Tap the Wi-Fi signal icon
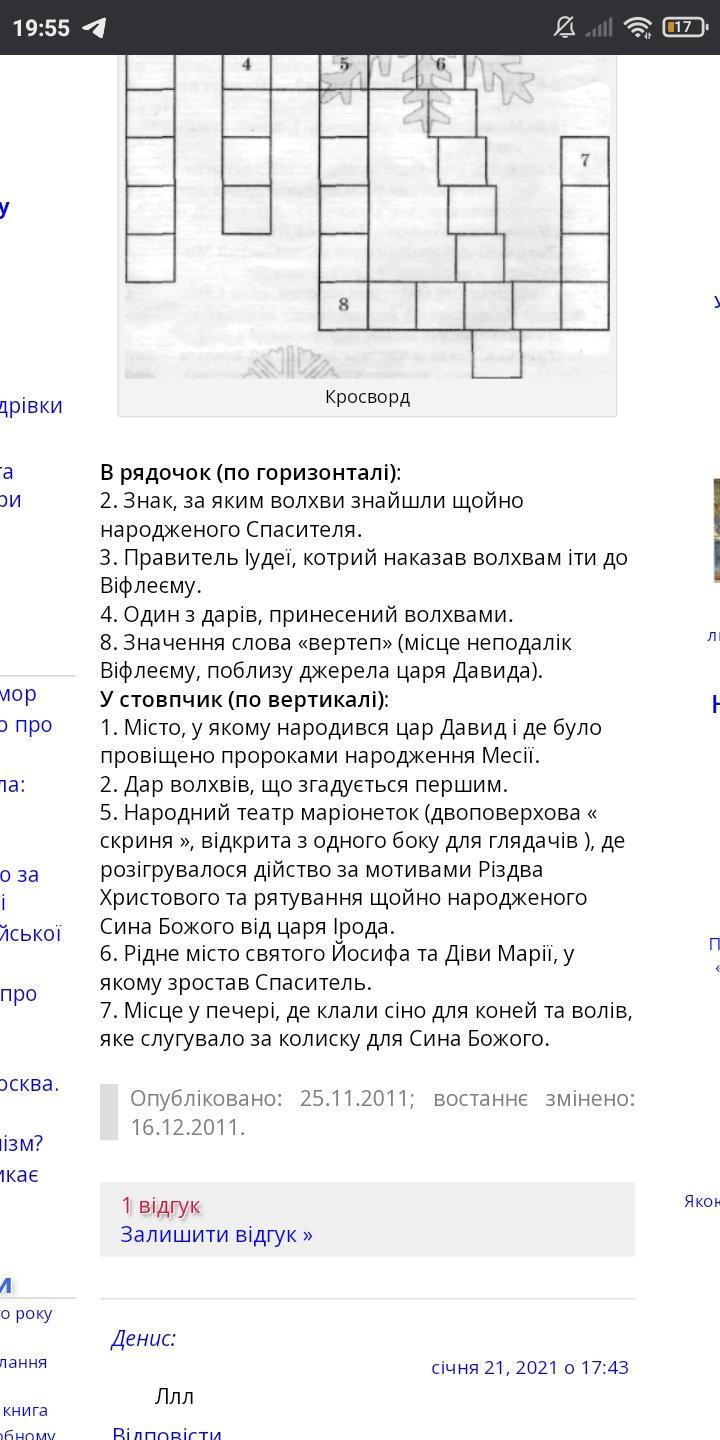Viewport: 720px width, 1440px height. pos(637,28)
